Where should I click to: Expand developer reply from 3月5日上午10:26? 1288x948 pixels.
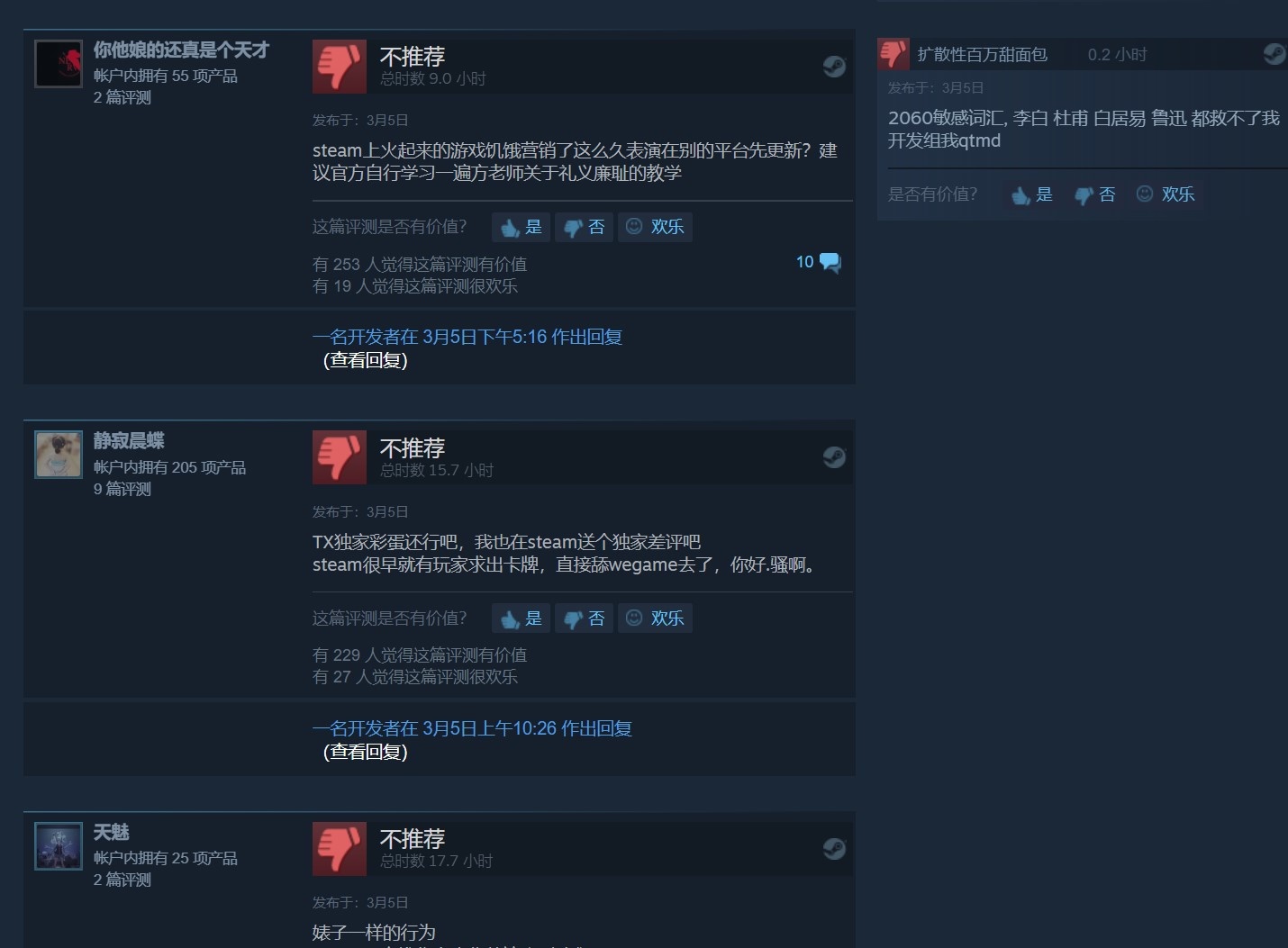pos(472,728)
